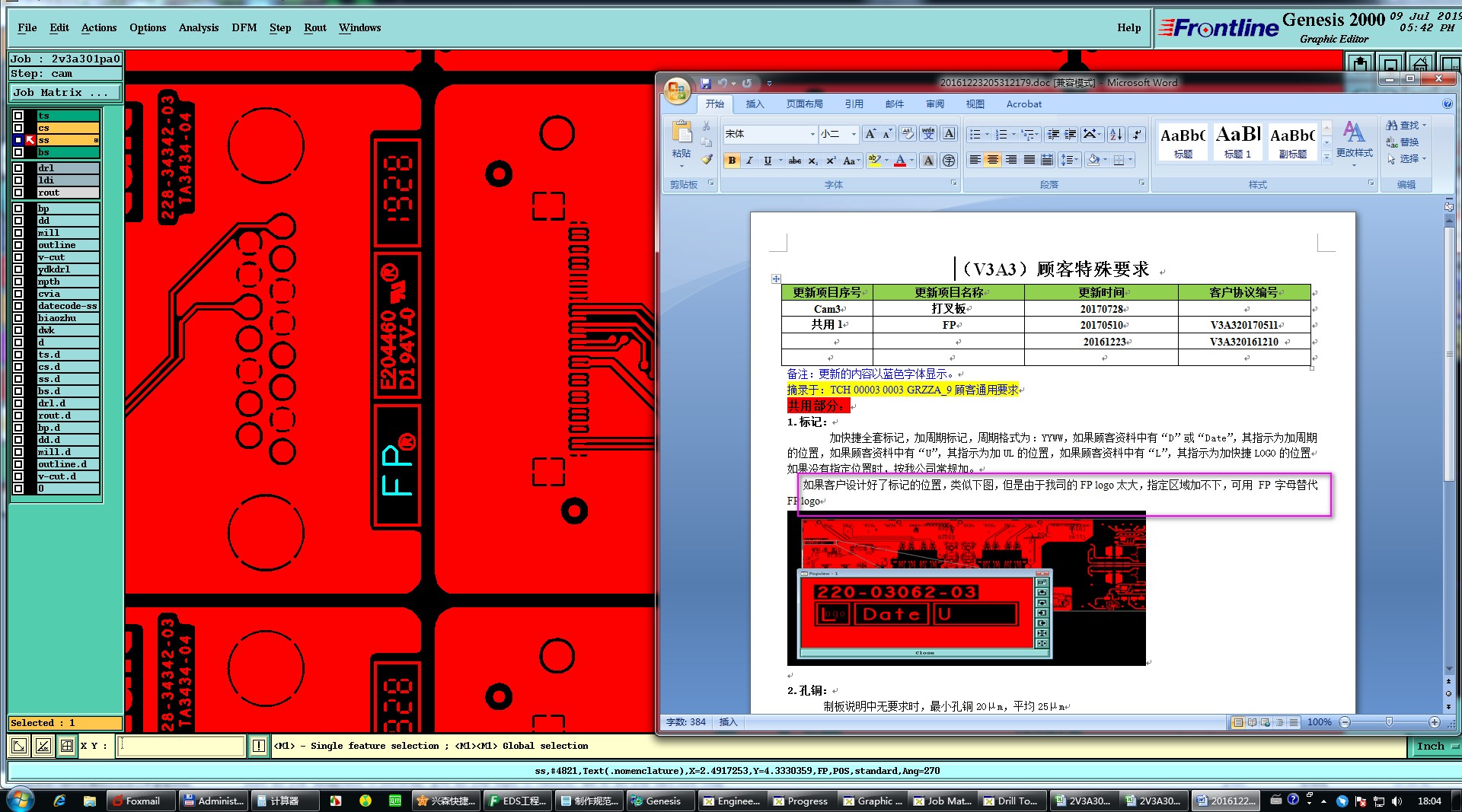Image resolution: width=1462 pixels, height=812 pixels.
Task: Click Genesis zoom-area icon at bottom left
Action: [x=19, y=746]
